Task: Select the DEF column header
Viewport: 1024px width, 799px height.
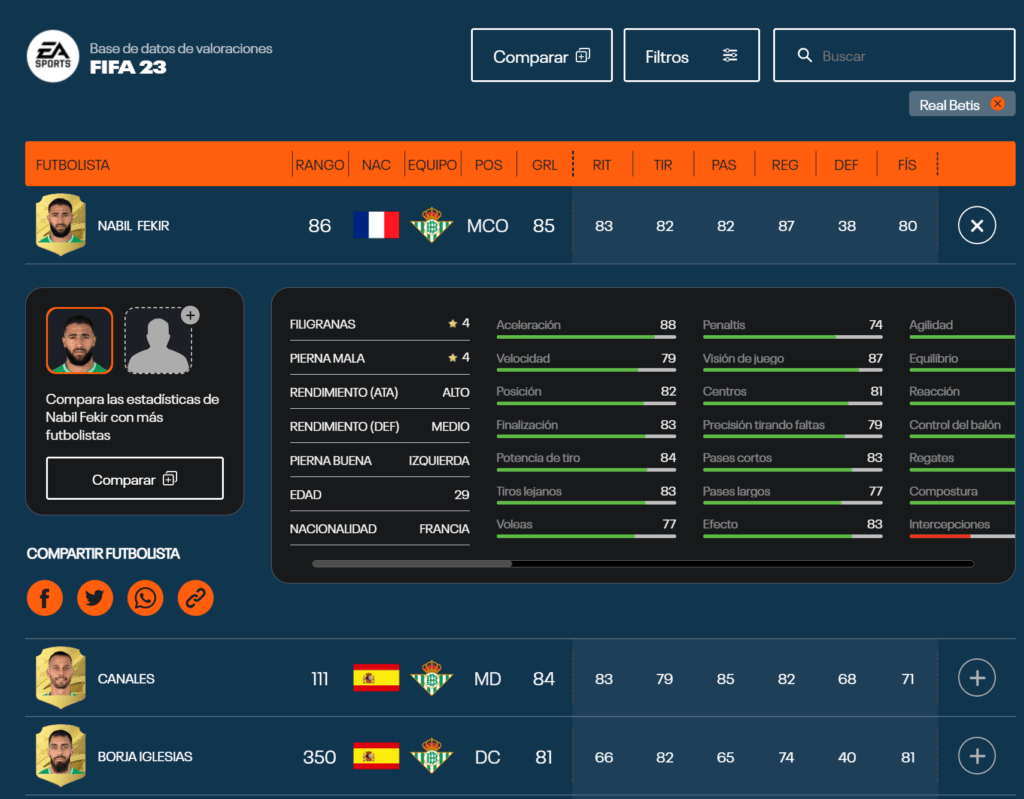Action: point(846,164)
